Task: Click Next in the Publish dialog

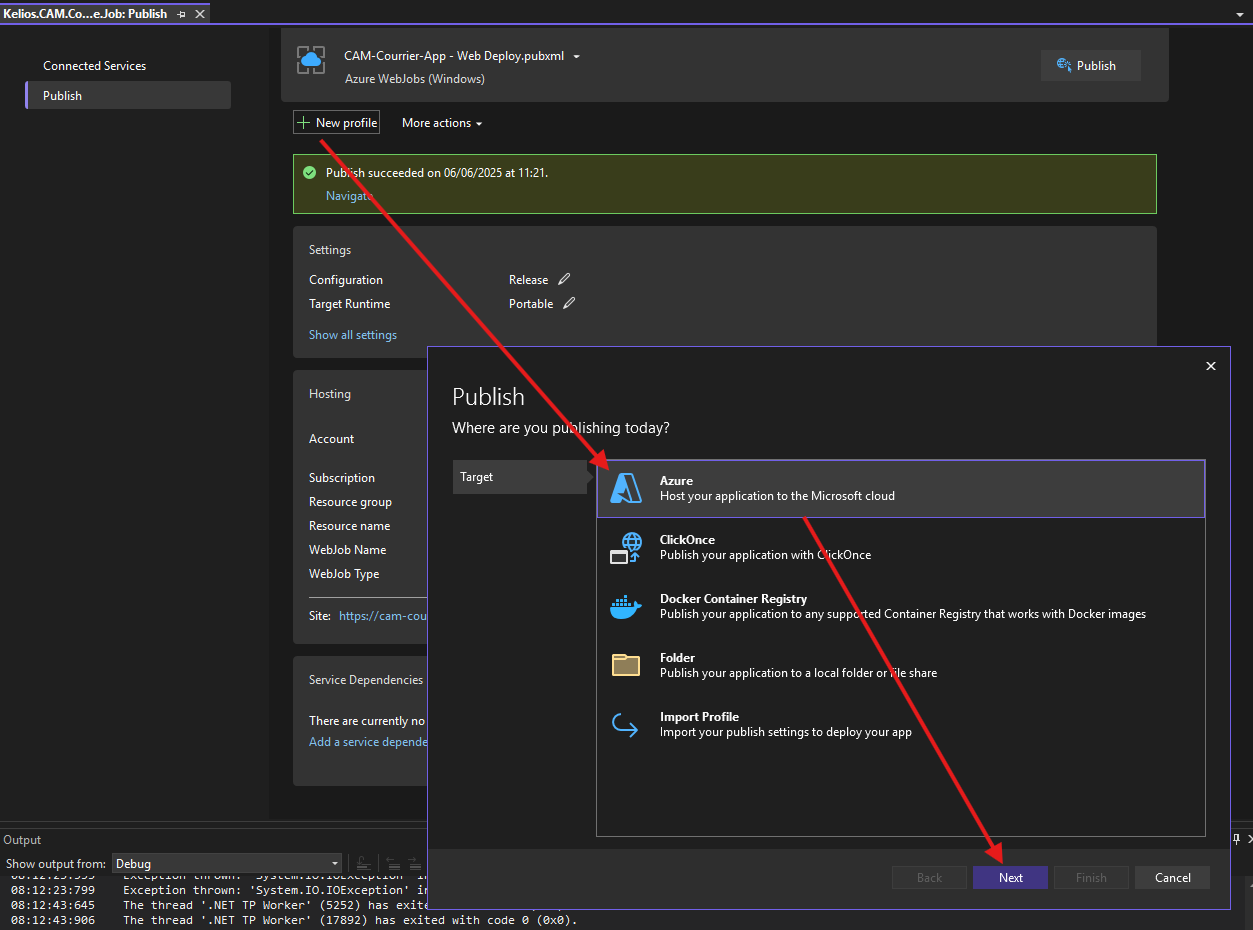Action: [1010, 878]
